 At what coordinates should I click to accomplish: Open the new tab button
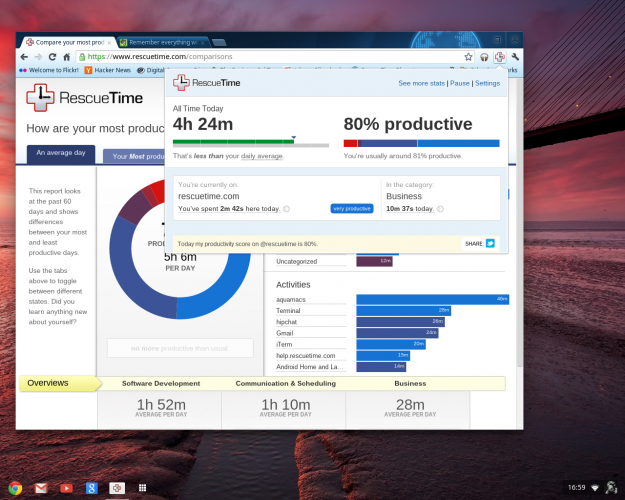[219, 42]
